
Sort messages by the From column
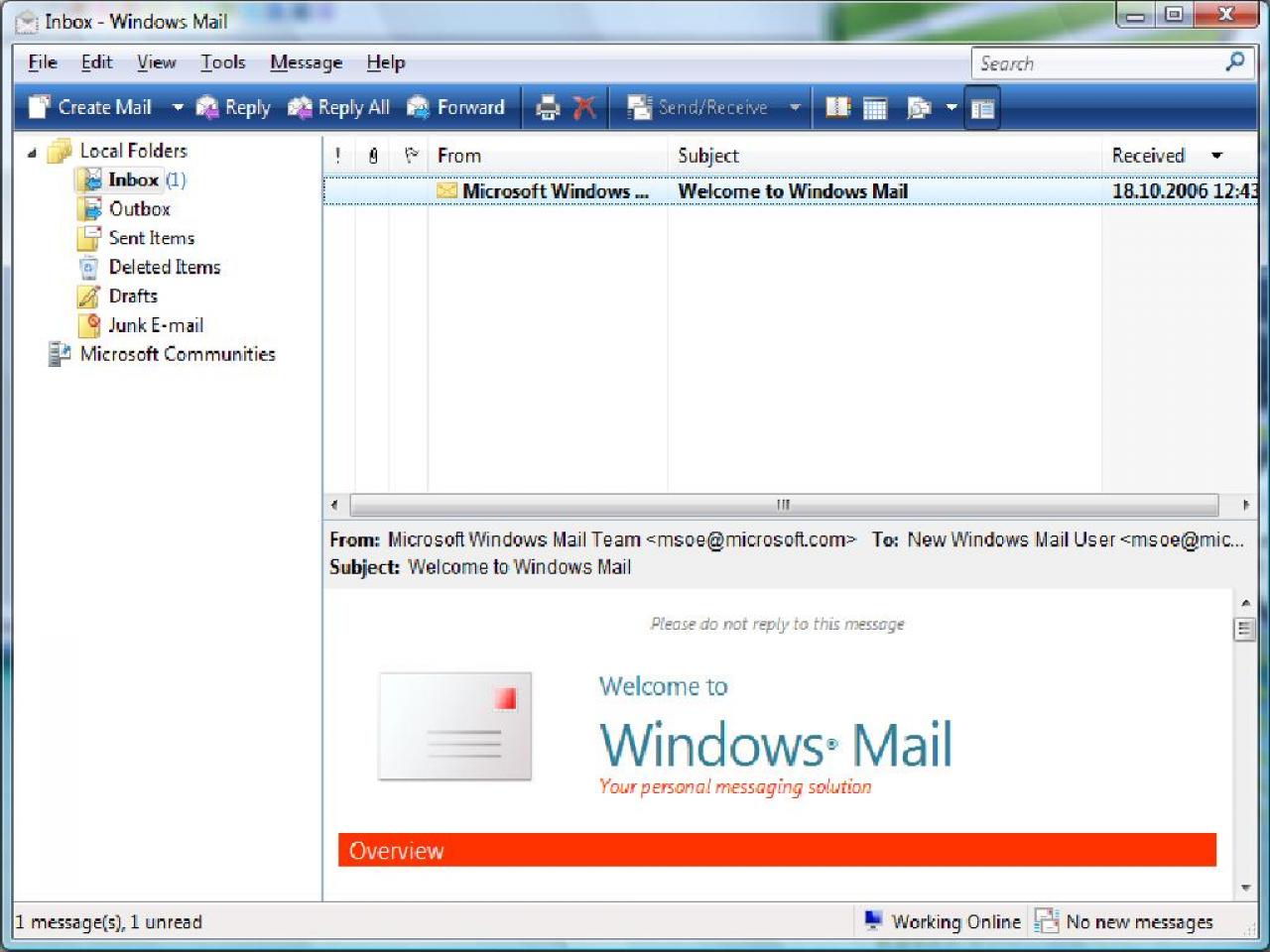(x=549, y=156)
